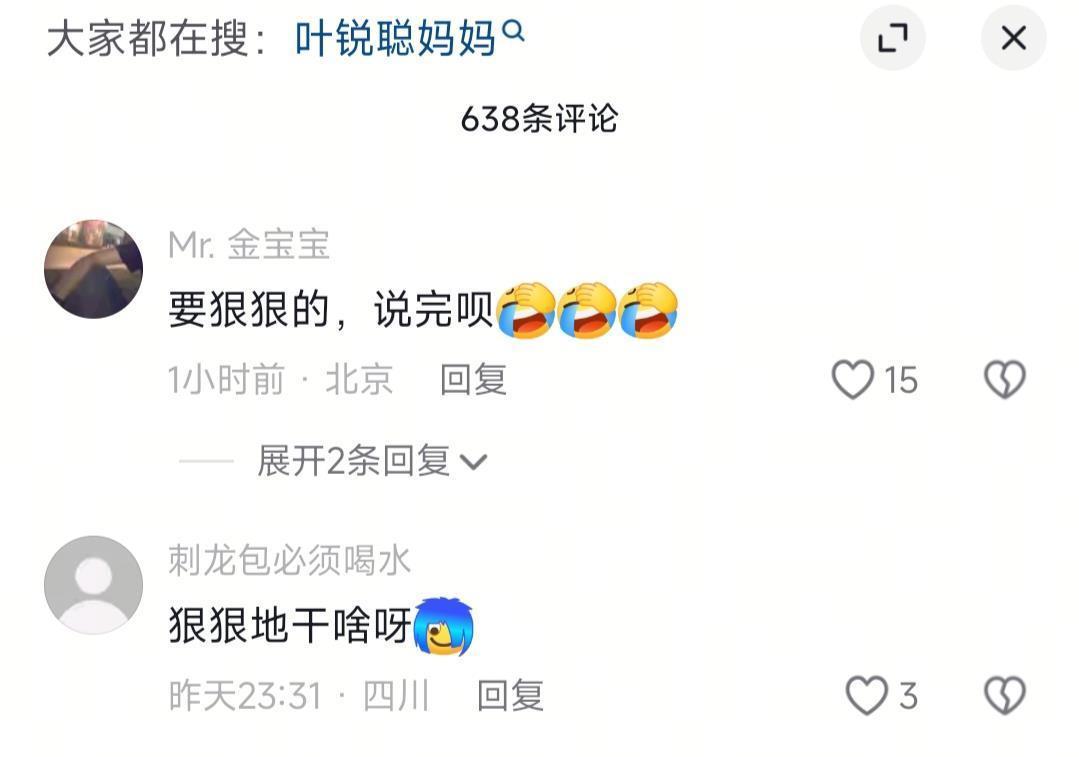Select the comment text 要狠狠的,说完呗
The image size is (1079, 757).
(x=330, y=310)
